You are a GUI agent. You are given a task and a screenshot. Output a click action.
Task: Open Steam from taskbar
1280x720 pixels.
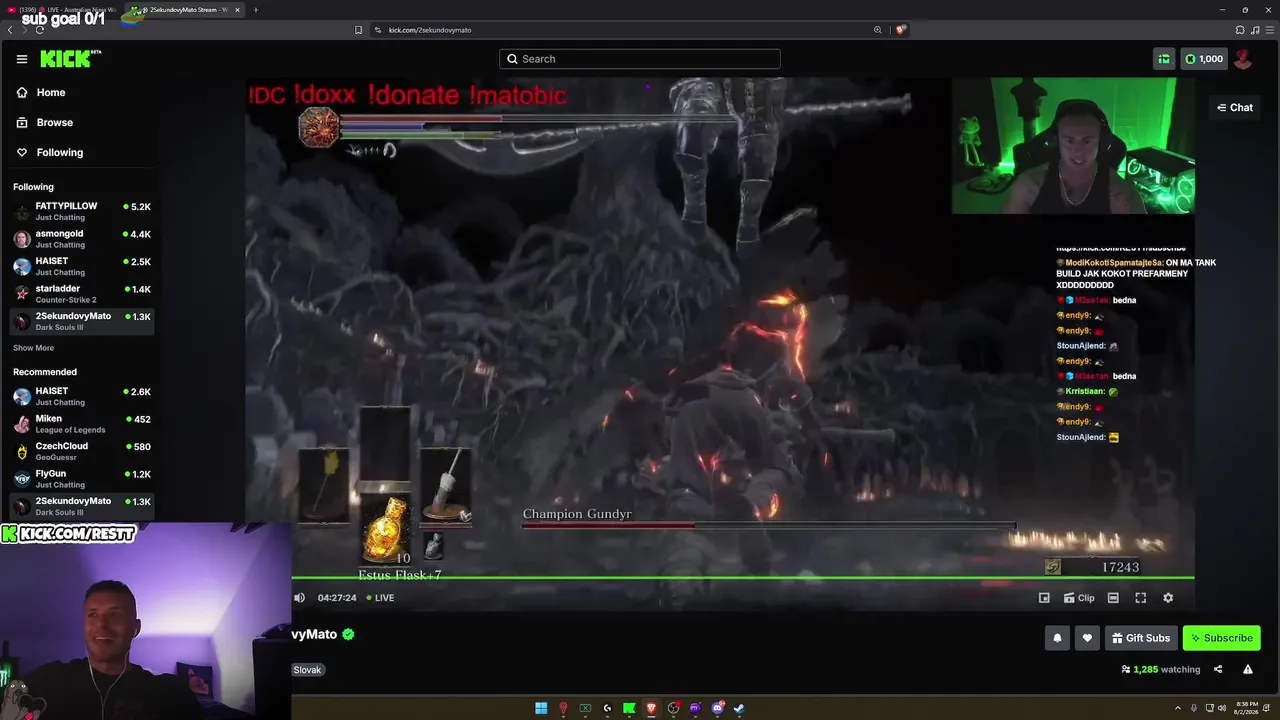[x=739, y=708]
